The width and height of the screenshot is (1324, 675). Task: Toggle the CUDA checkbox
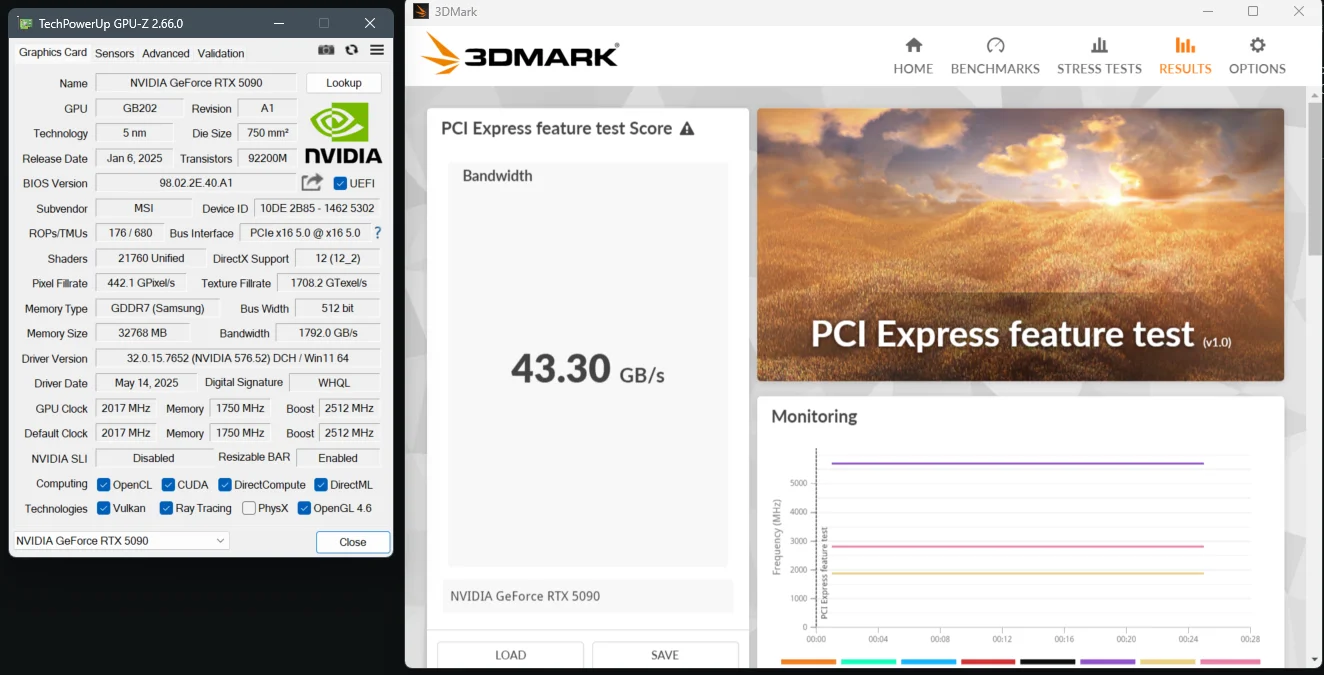168,484
